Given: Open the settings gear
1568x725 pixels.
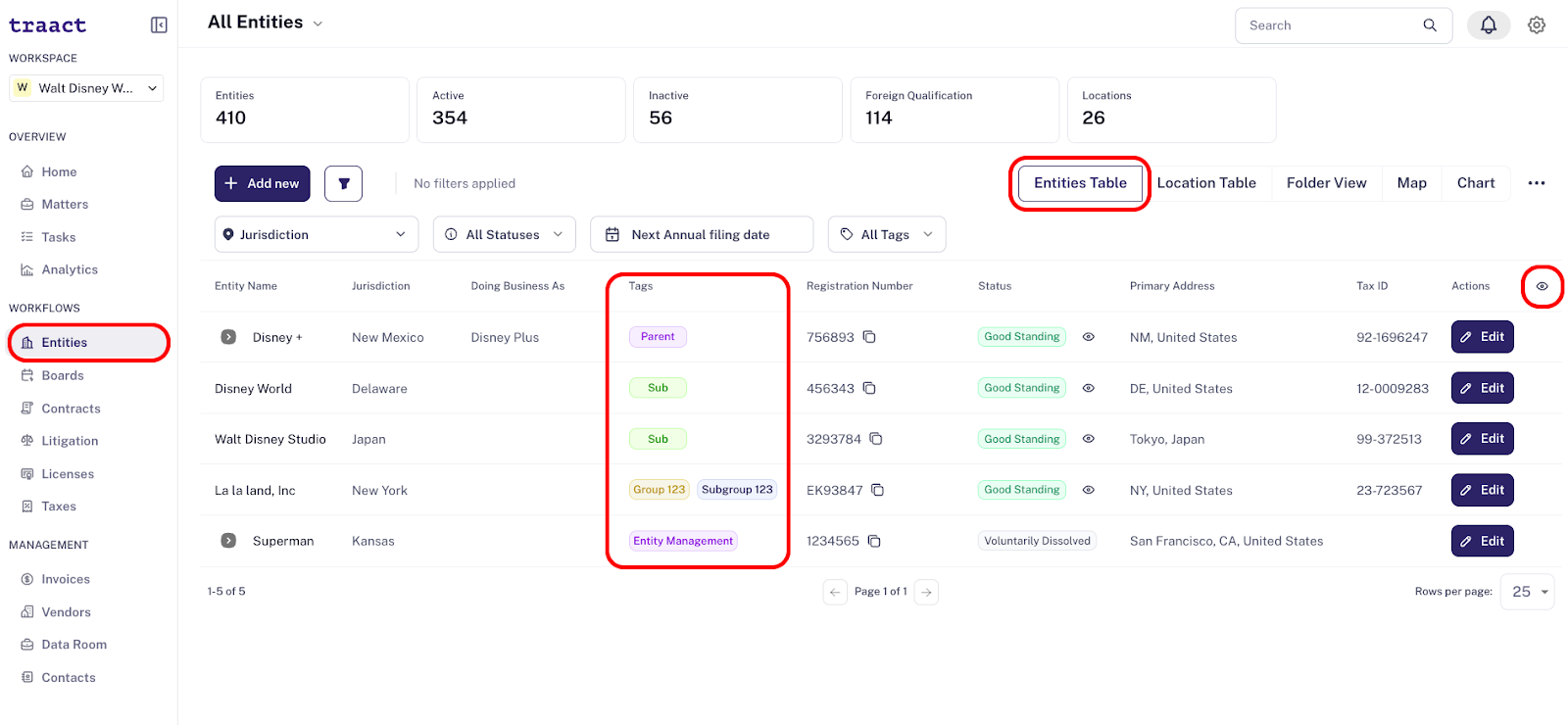Looking at the screenshot, I should coord(1537,25).
